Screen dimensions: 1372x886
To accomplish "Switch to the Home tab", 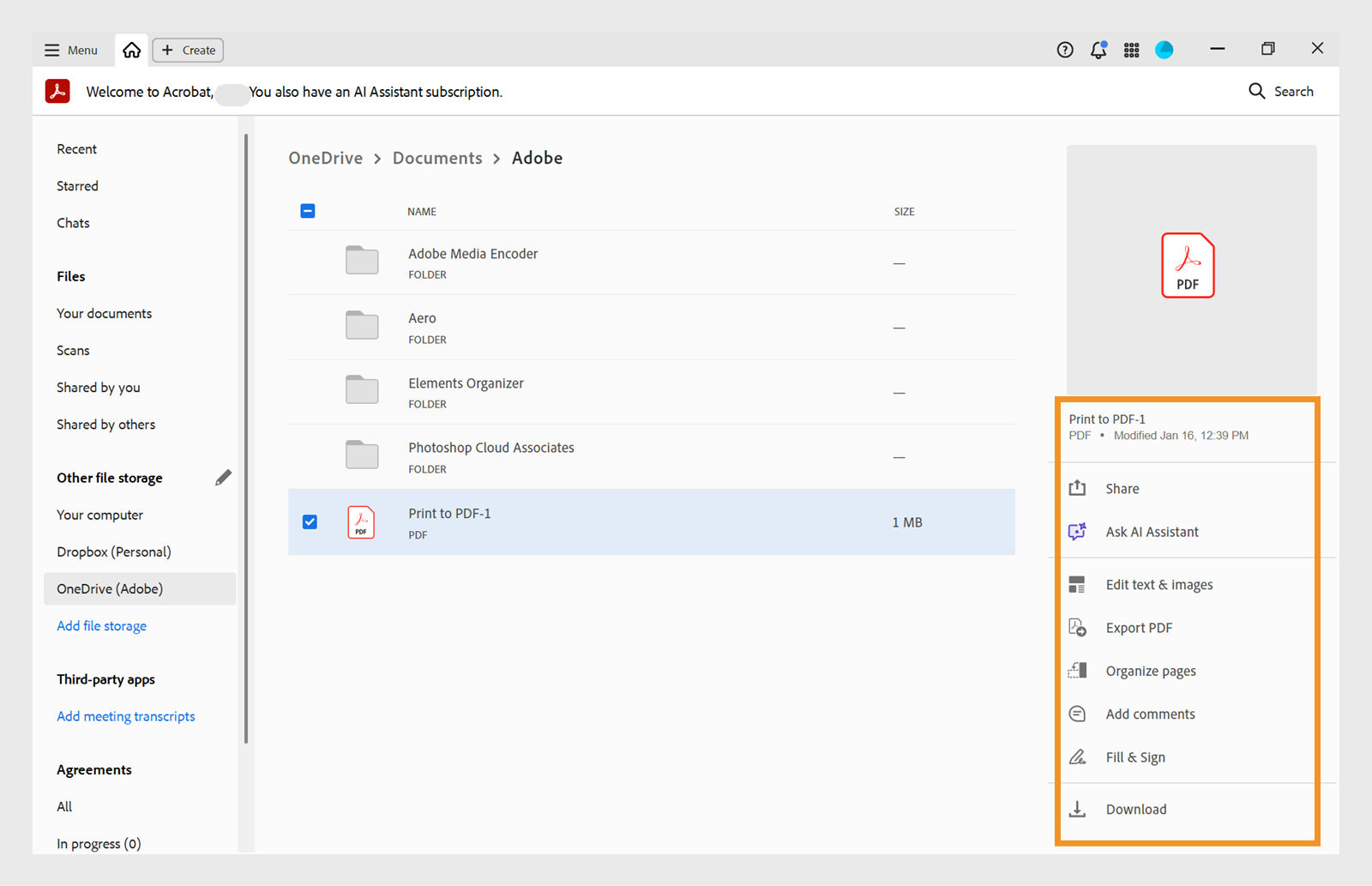I will point(130,50).
